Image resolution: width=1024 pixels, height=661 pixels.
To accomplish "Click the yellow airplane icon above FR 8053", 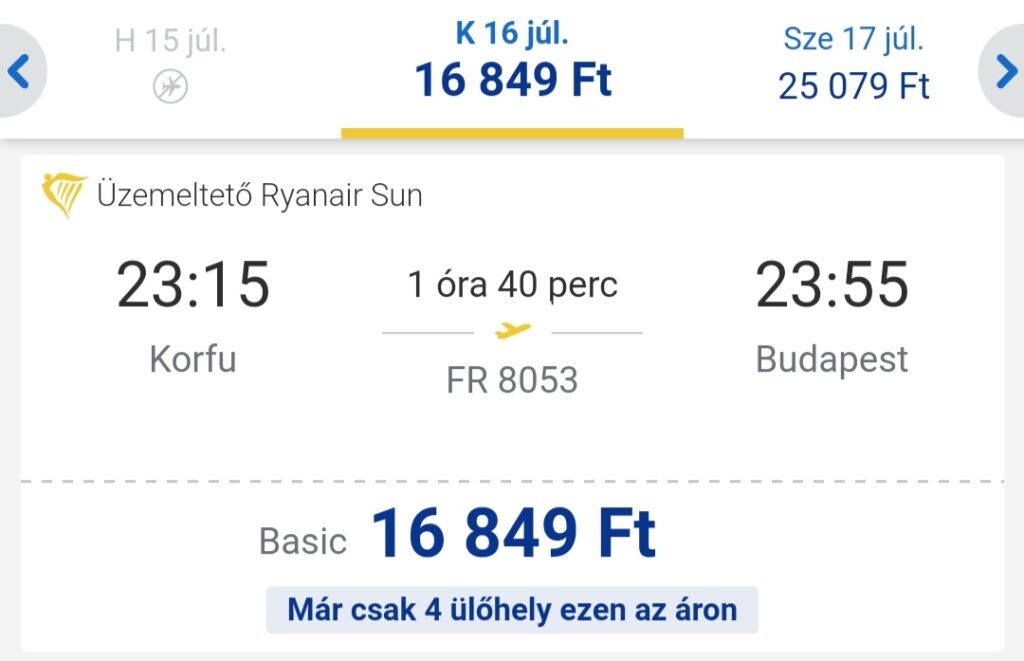I will [513, 331].
